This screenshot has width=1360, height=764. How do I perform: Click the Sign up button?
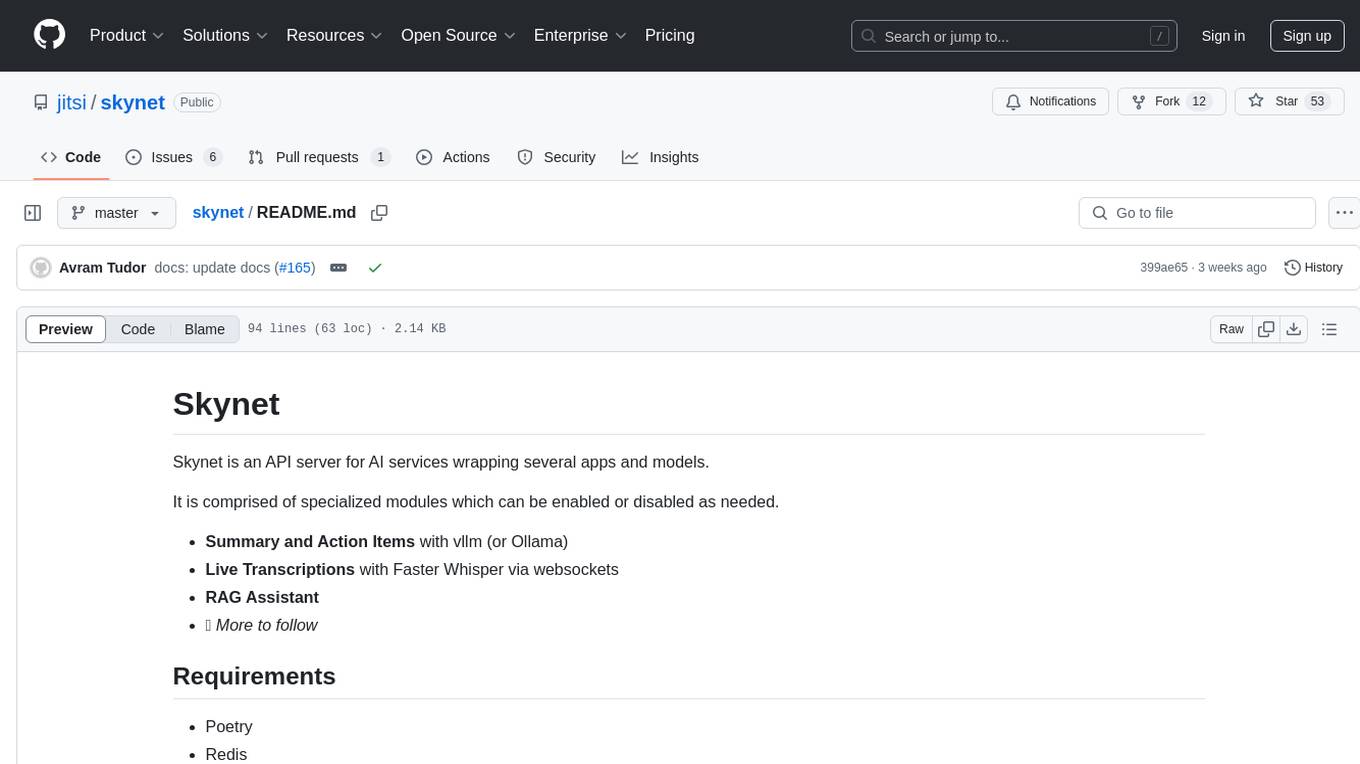(x=1307, y=36)
